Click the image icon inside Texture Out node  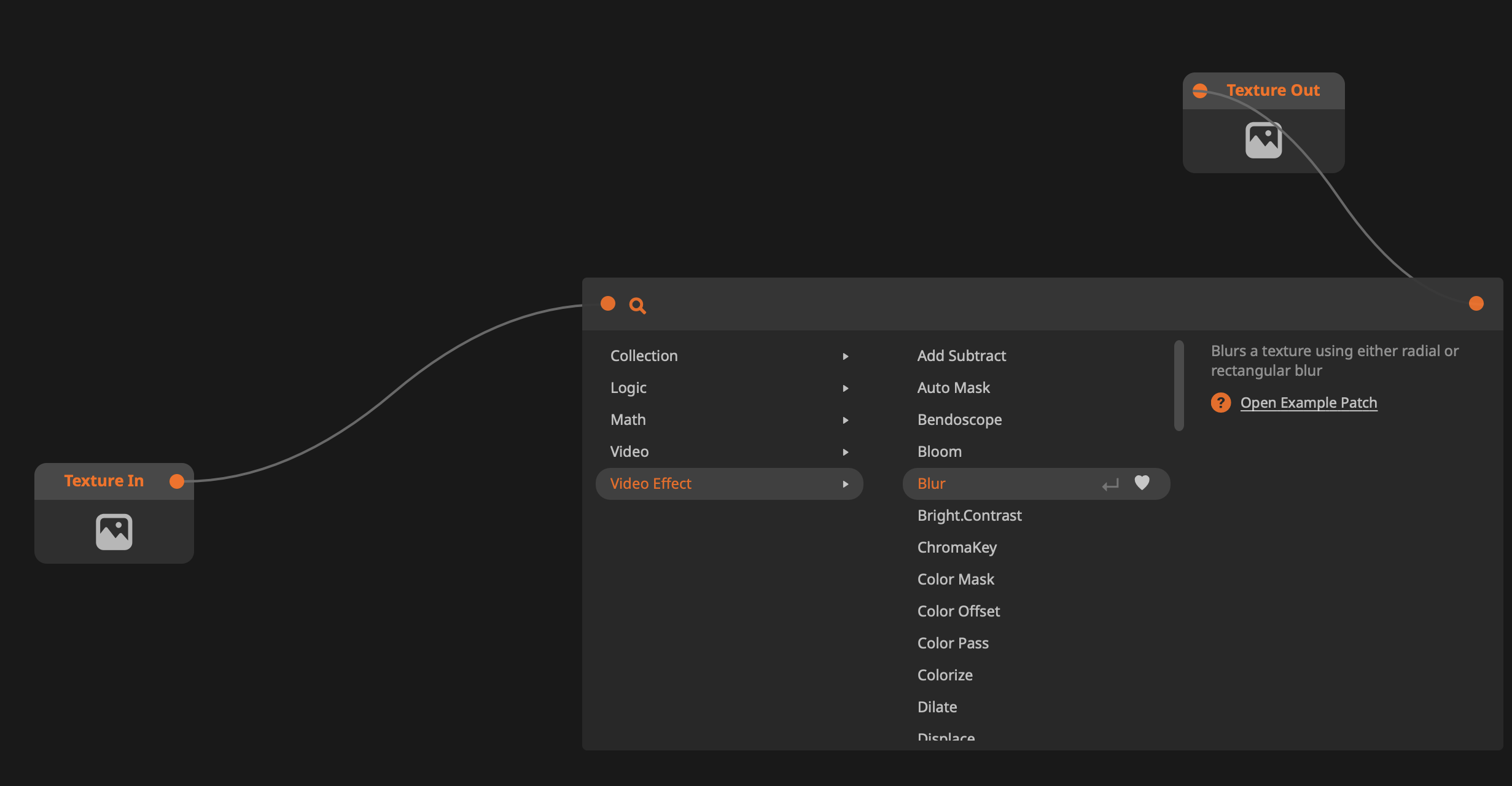tap(1263, 140)
